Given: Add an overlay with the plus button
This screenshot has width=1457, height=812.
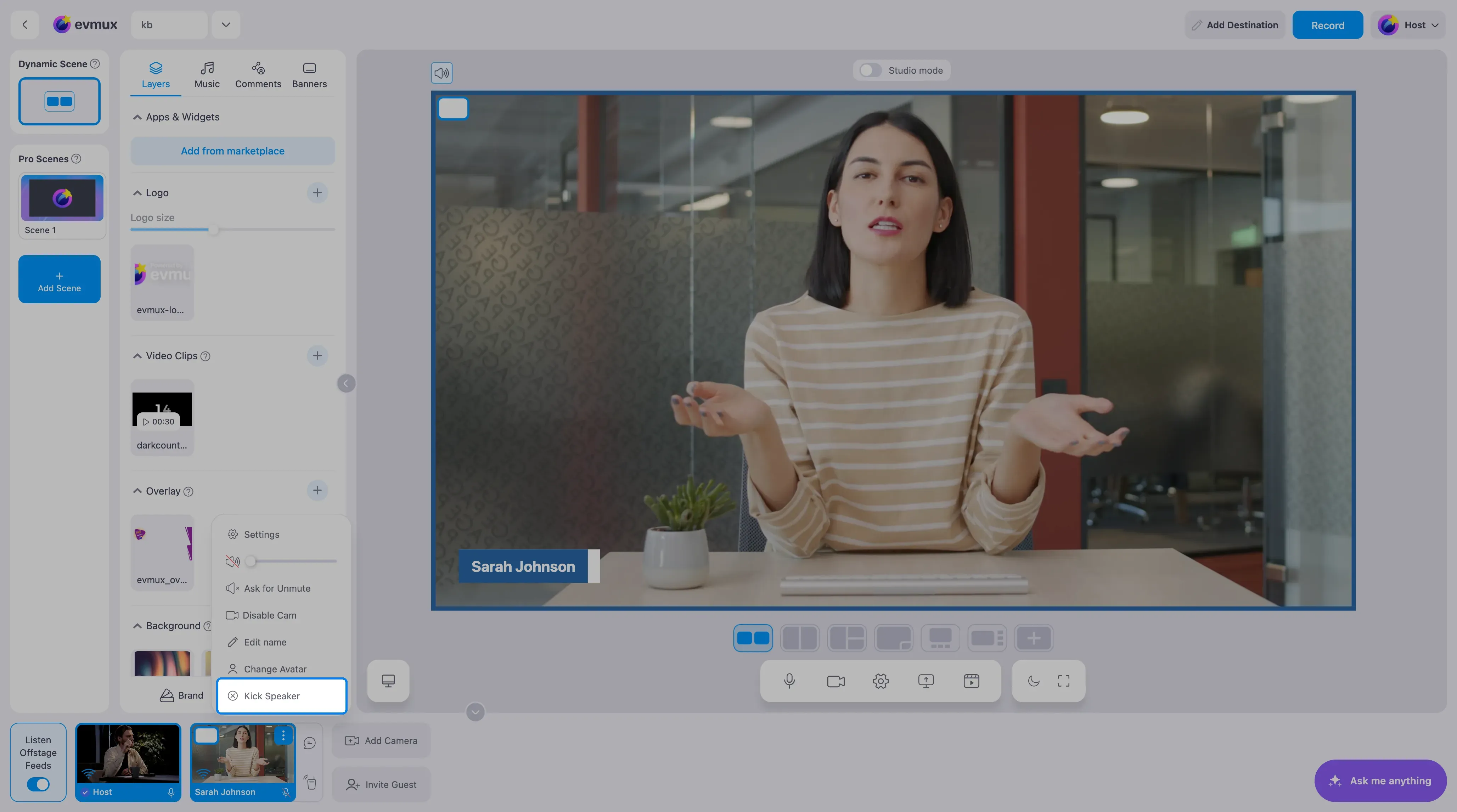Looking at the screenshot, I should coord(317,490).
